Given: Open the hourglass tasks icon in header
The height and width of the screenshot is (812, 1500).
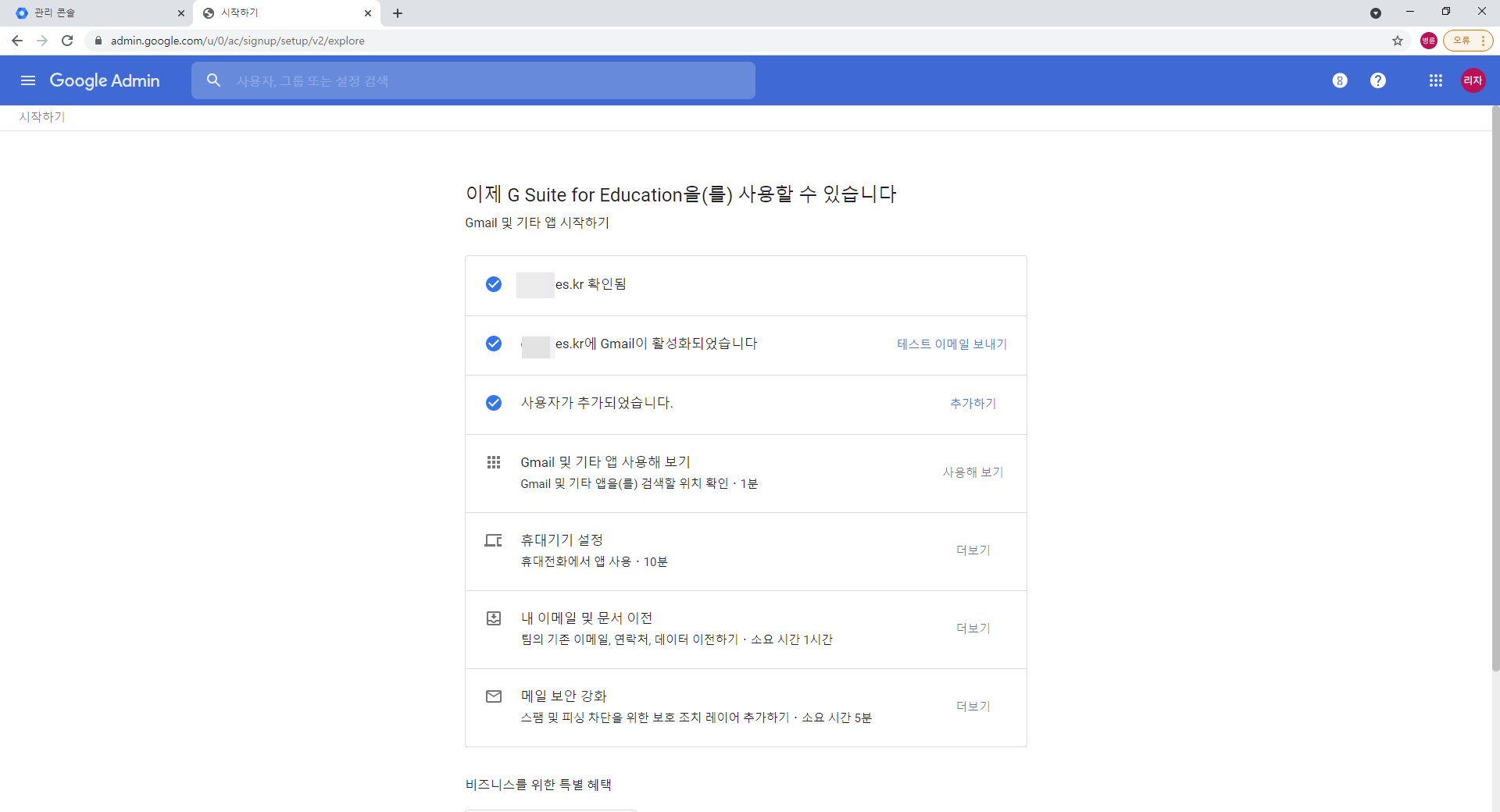Looking at the screenshot, I should (x=1340, y=80).
